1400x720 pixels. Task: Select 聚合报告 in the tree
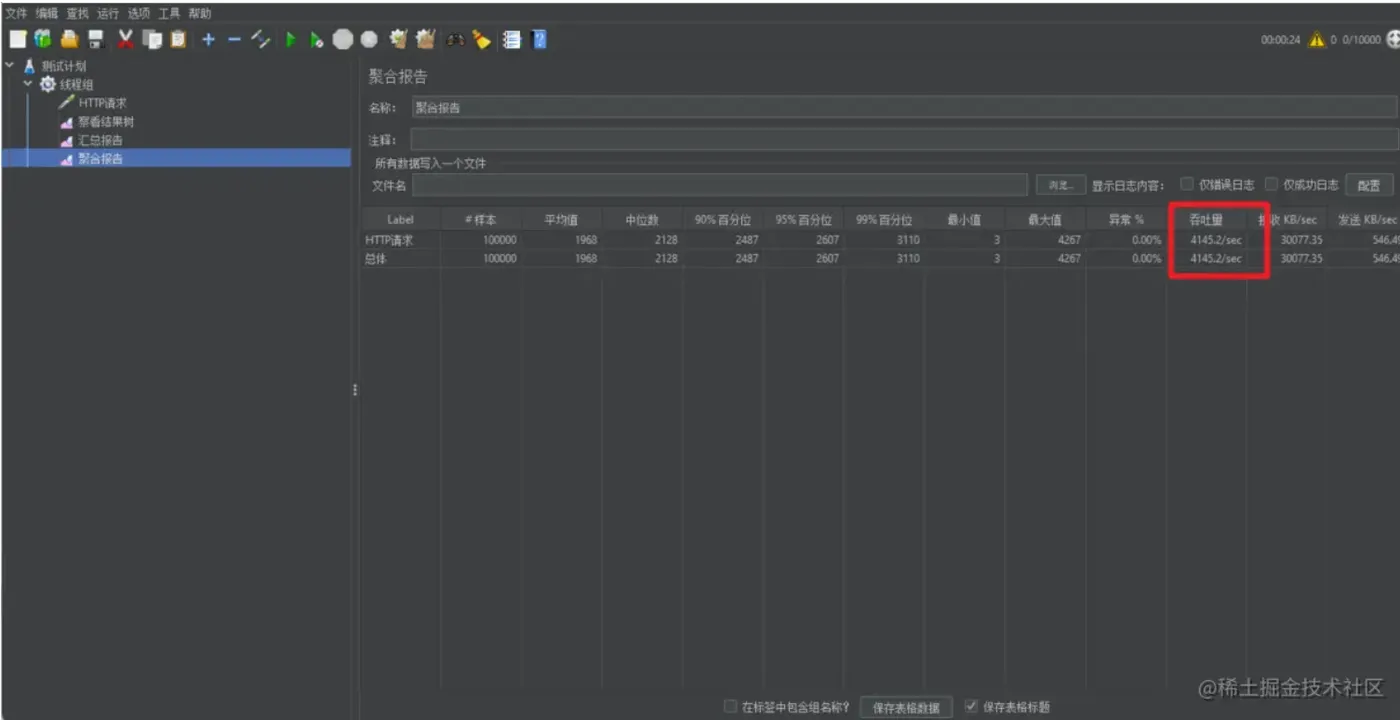pos(100,158)
